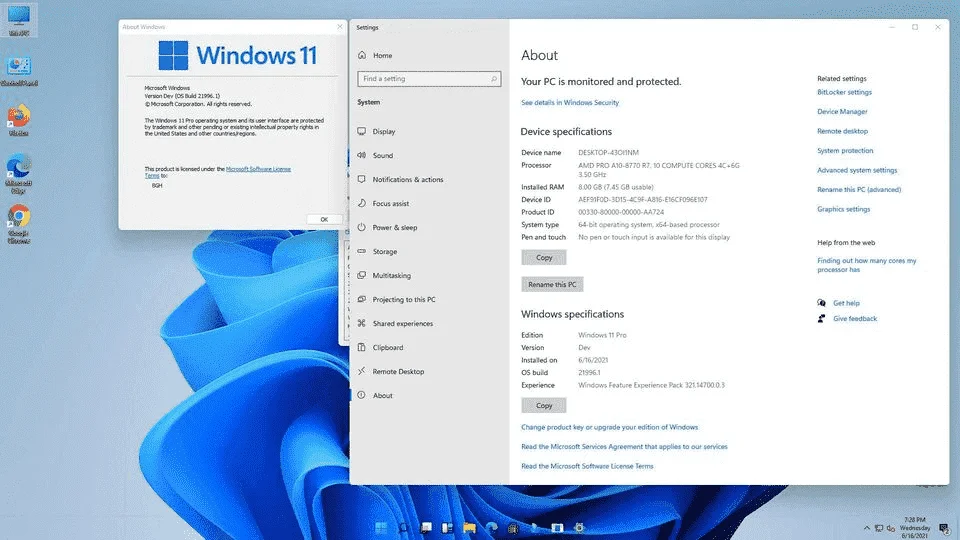The image size is (960, 540).
Task: Select Product ID 00330-80000-00000-AA724
Action: pos(621,212)
